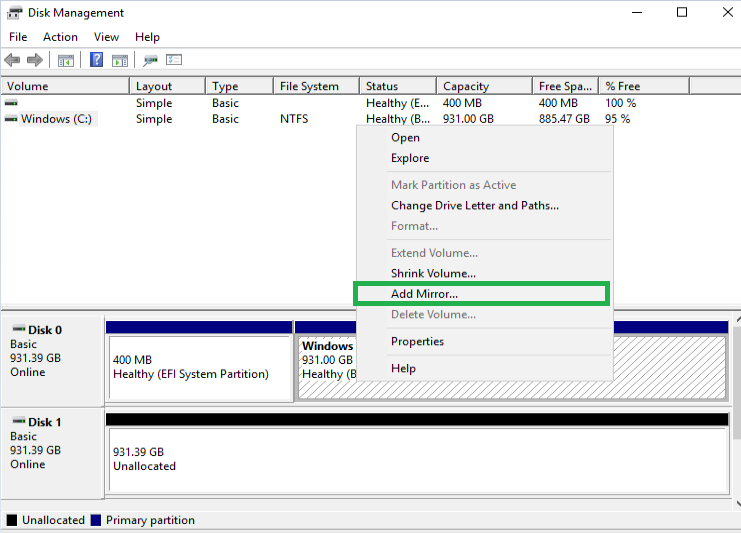Open Properties from the context menu

417,341
